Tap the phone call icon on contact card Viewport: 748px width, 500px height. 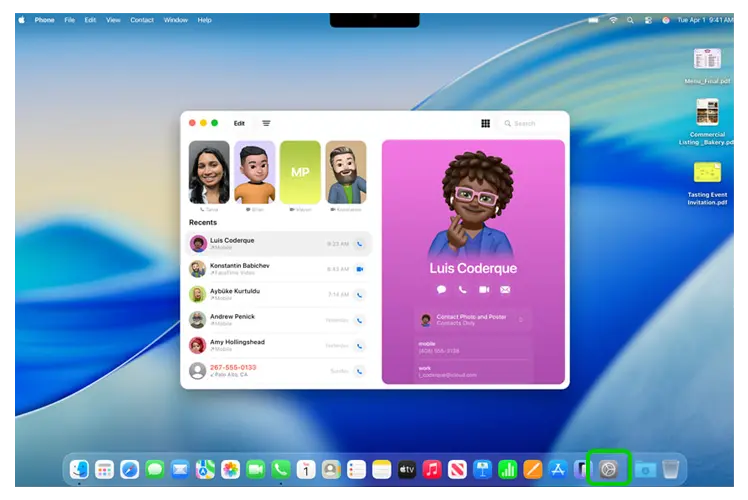(462, 289)
